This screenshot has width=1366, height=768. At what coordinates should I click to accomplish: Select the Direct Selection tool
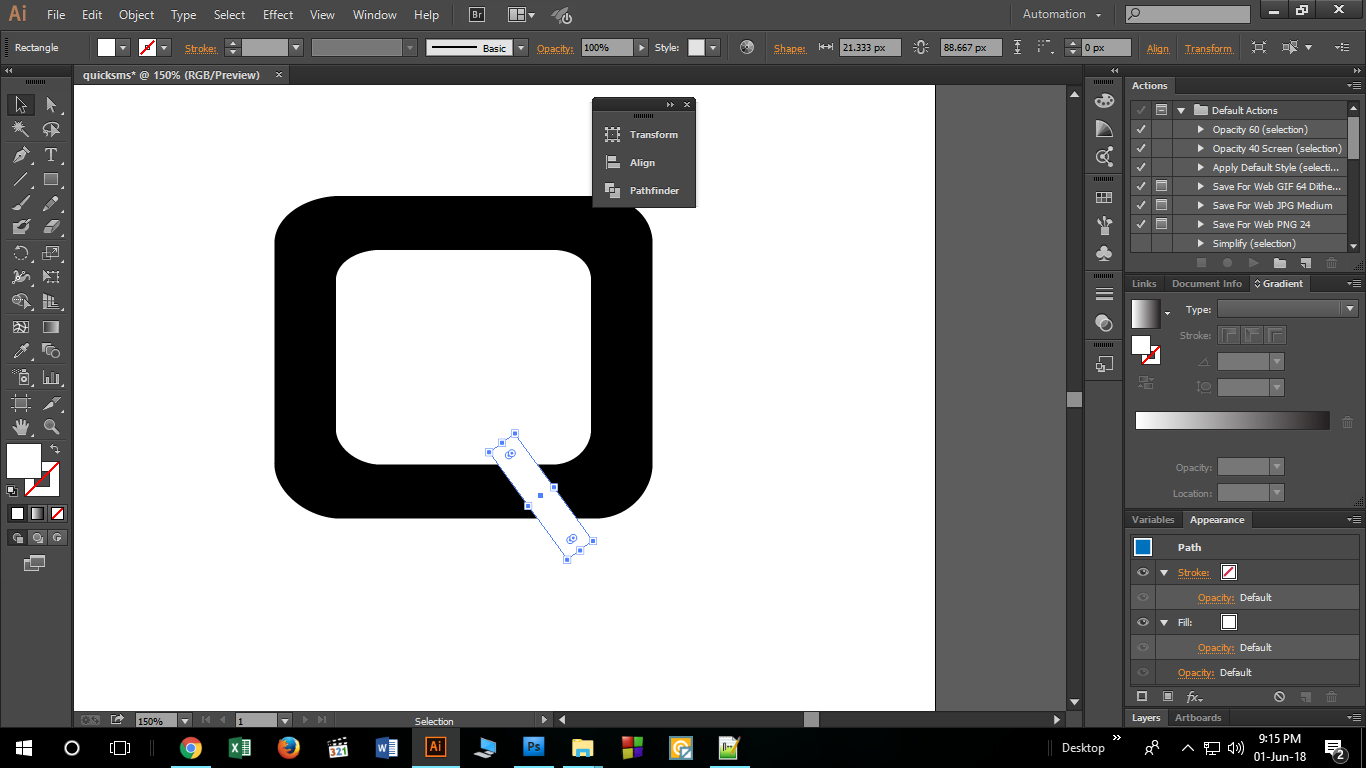coord(51,104)
